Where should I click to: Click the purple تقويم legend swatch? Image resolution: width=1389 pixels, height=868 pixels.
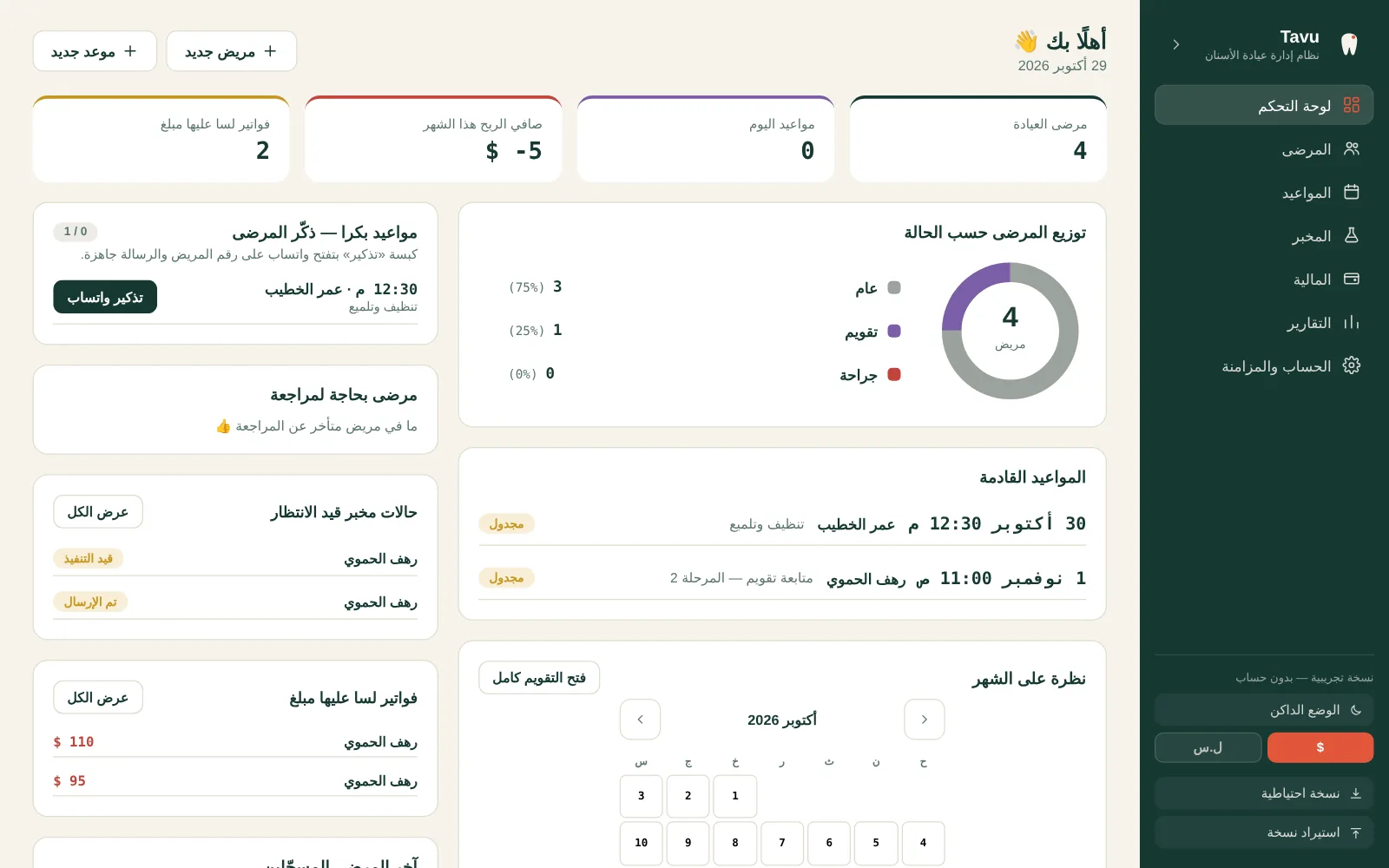pos(894,331)
